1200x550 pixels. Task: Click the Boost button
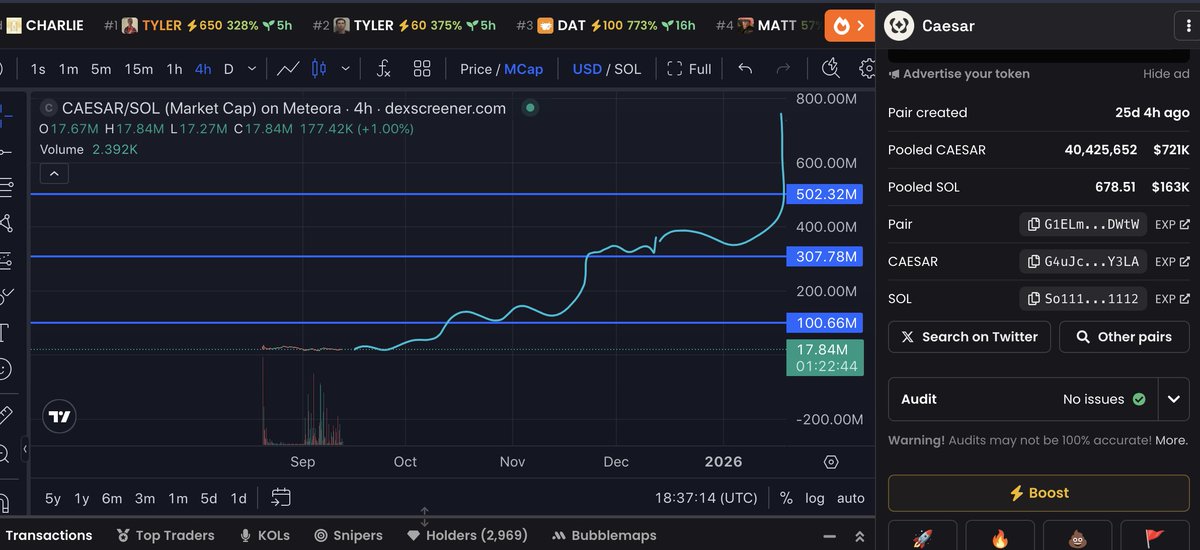coord(1038,493)
